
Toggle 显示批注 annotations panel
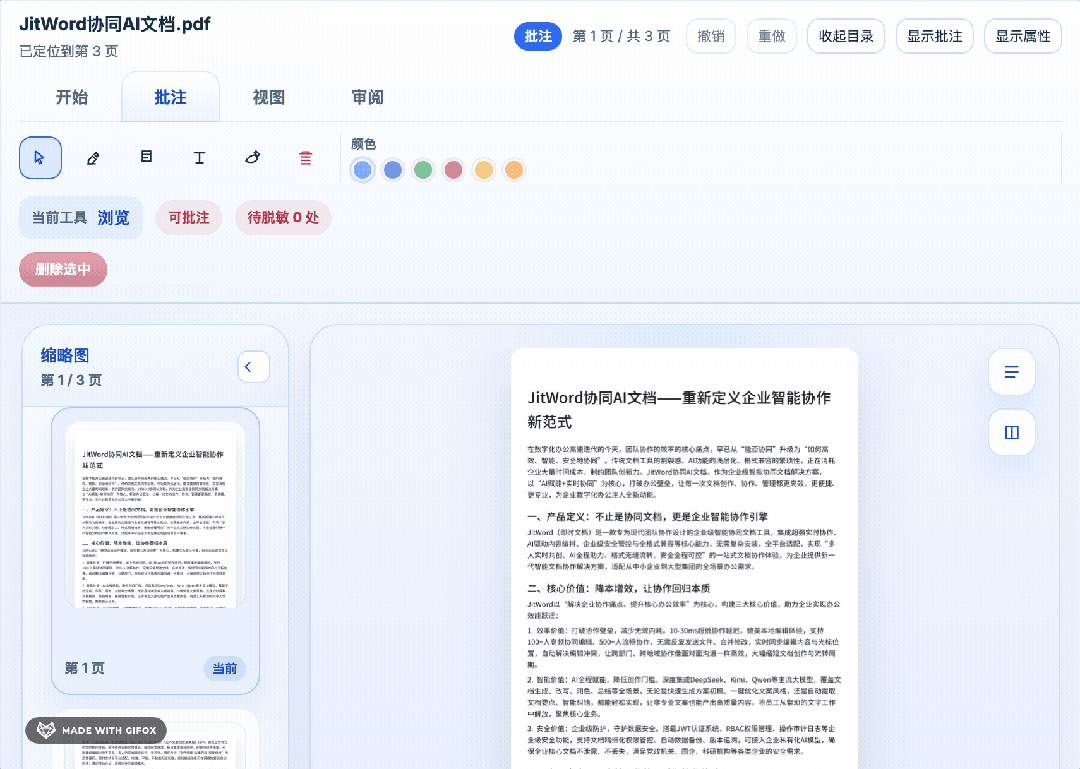coord(935,37)
